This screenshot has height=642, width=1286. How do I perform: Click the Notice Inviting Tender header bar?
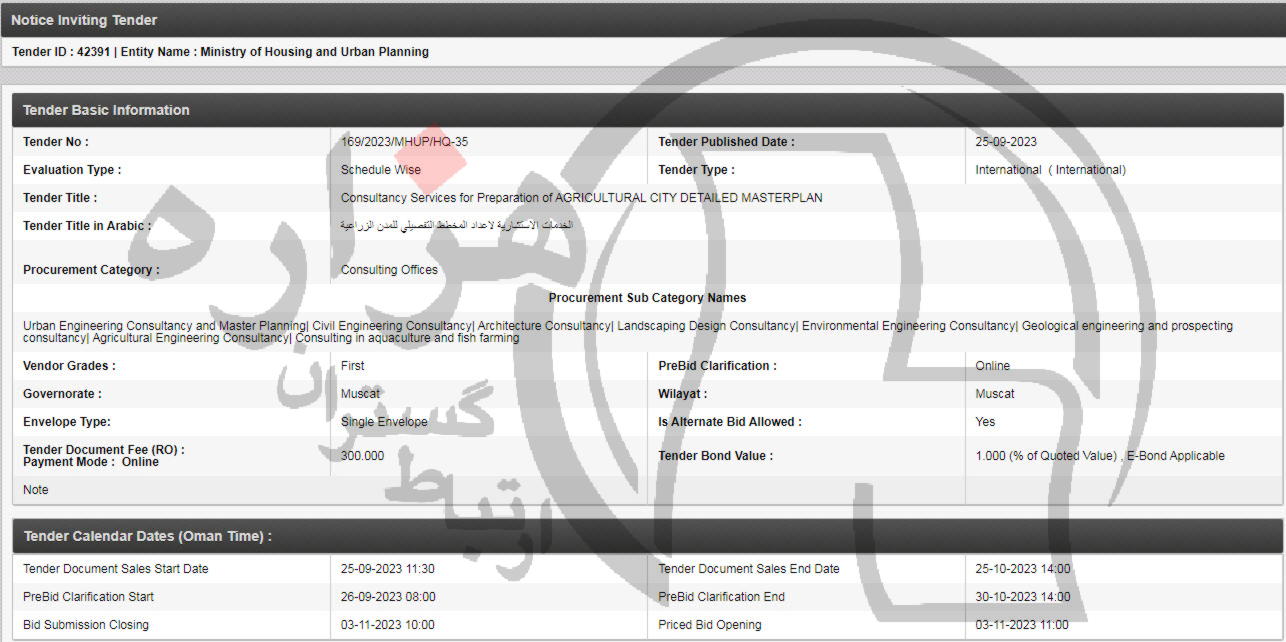(84, 20)
